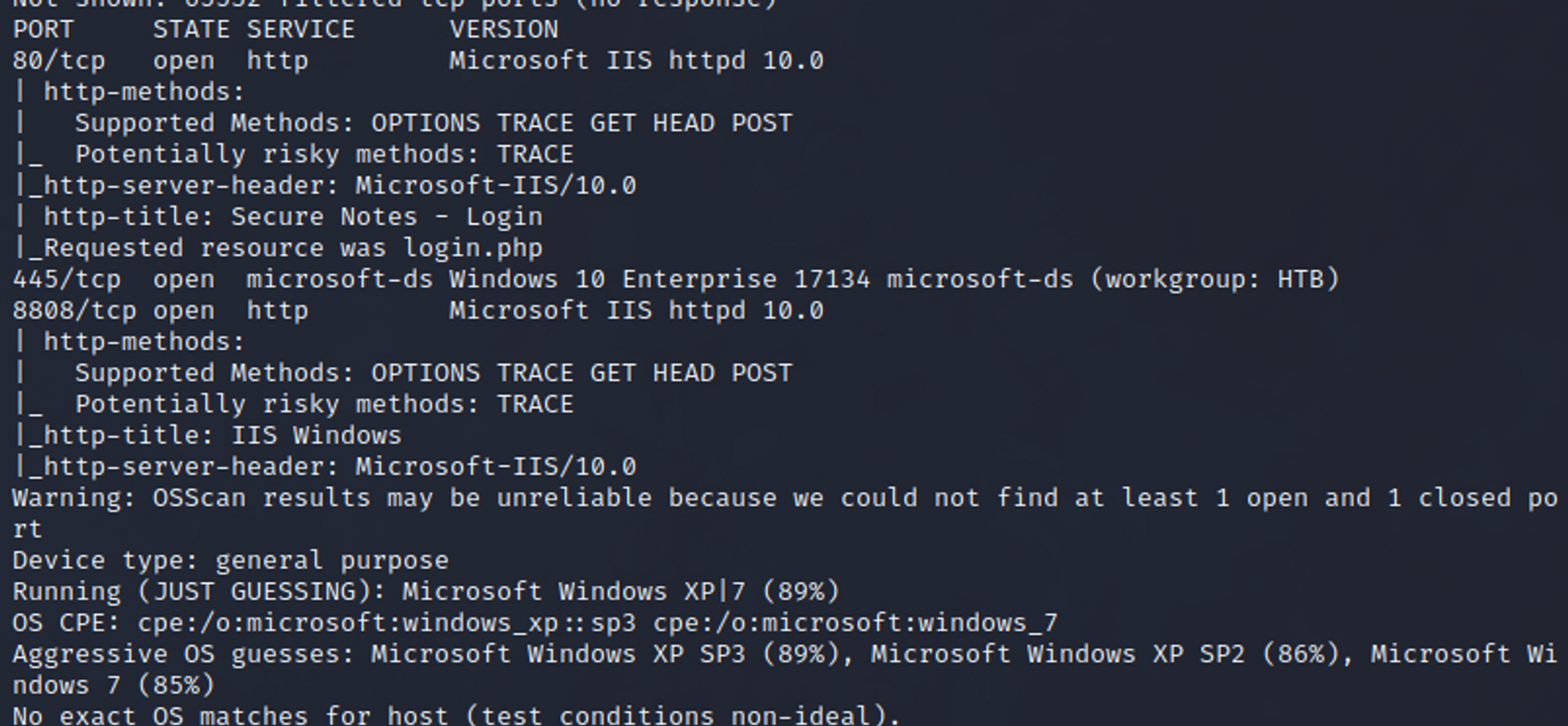This screenshot has width=1568, height=726.
Task: Click the 445/tcp port entry
Action: pyautogui.click(x=67, y=280)
